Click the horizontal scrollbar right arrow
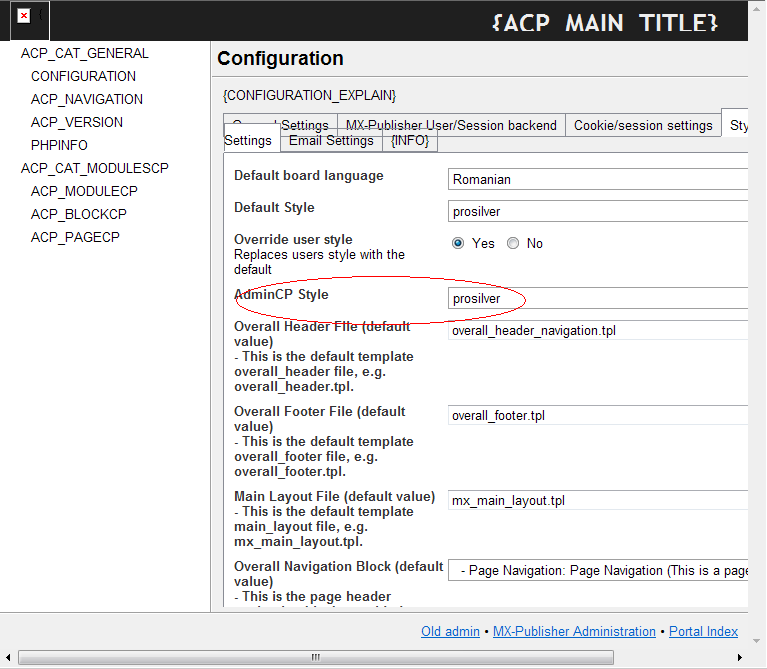This screenshot has height=669, width=767. (740, 657)
